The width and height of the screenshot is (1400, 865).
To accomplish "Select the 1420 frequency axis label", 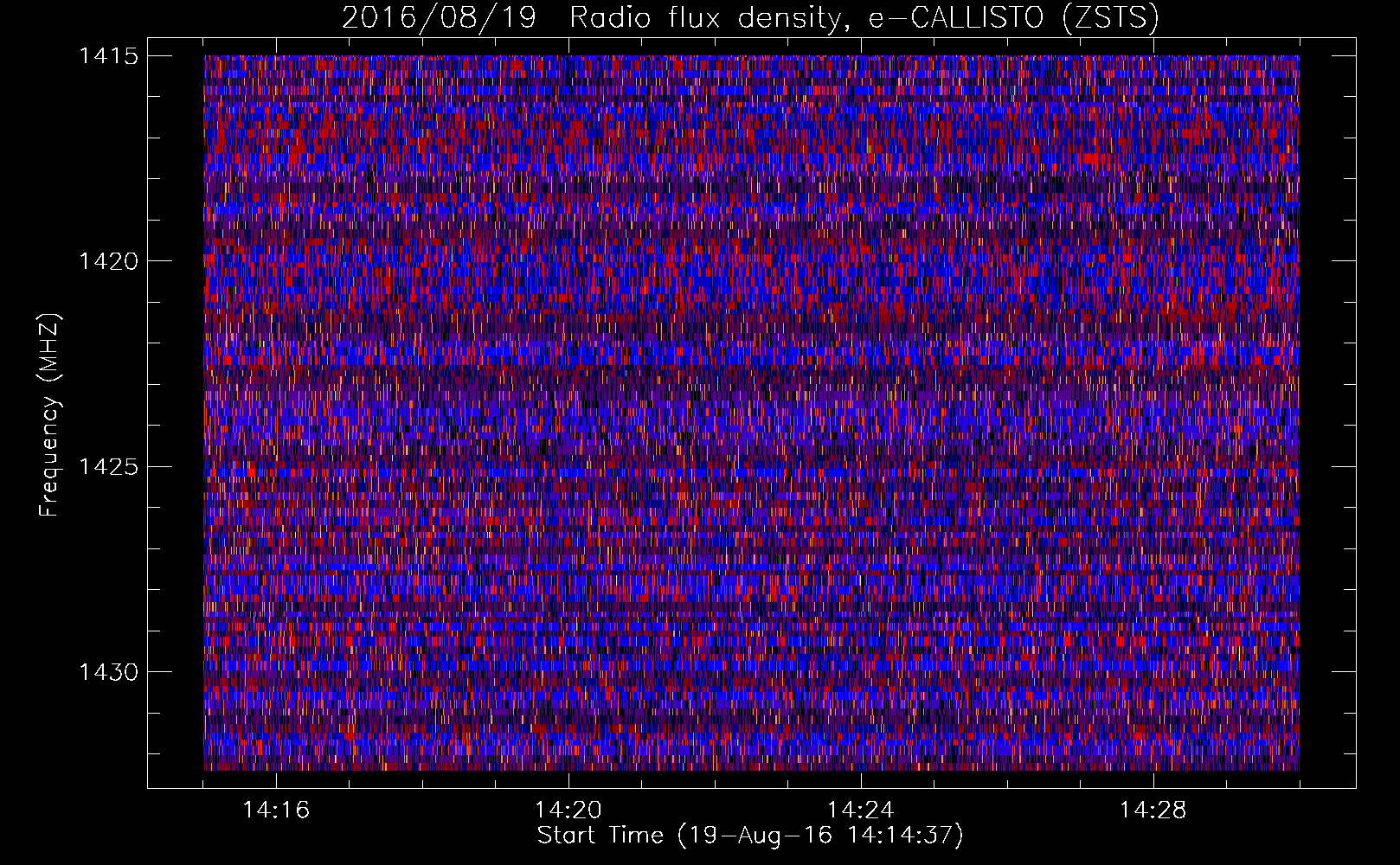I will point(108,261).
